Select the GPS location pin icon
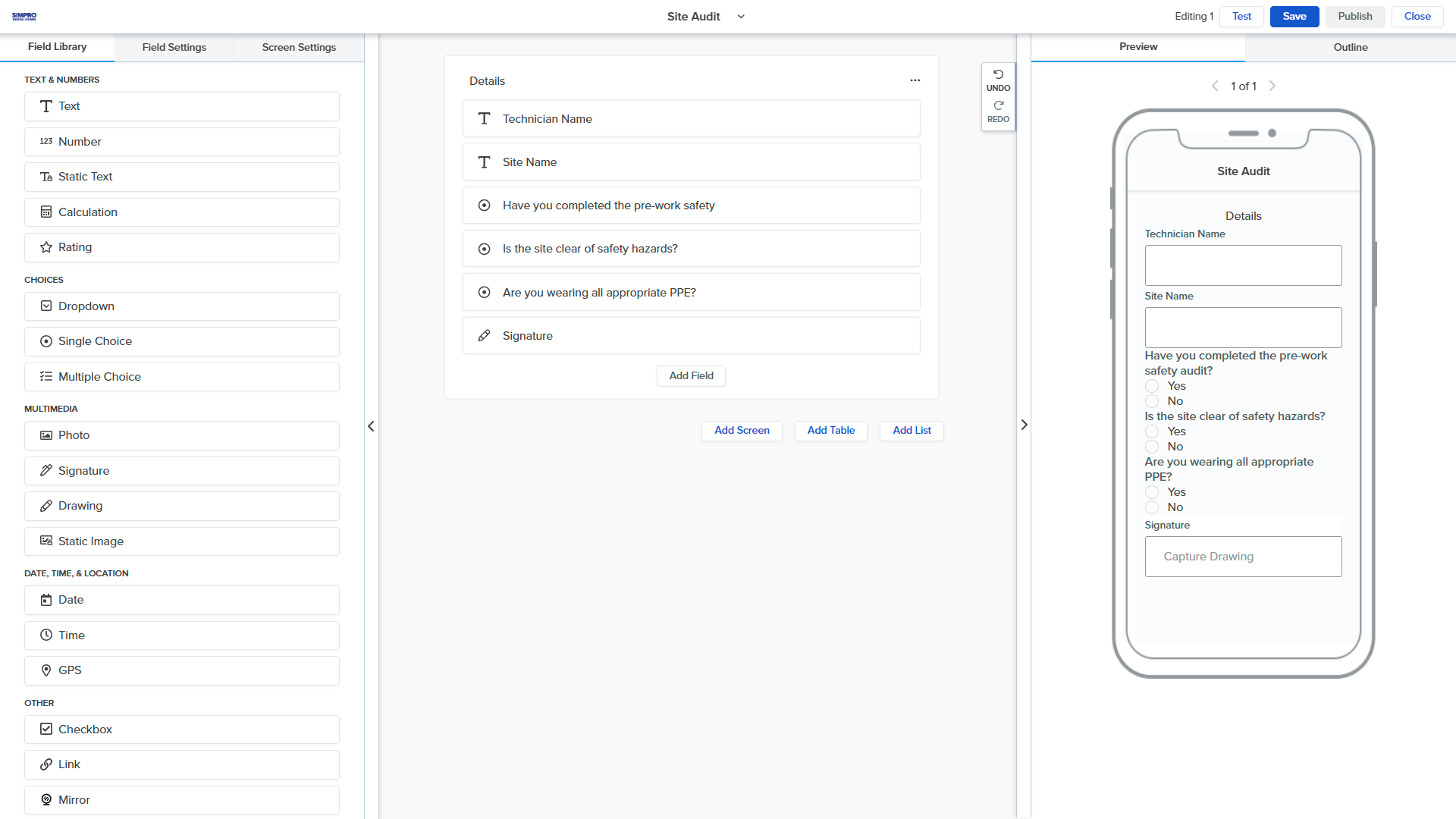 tap(46, 670)
